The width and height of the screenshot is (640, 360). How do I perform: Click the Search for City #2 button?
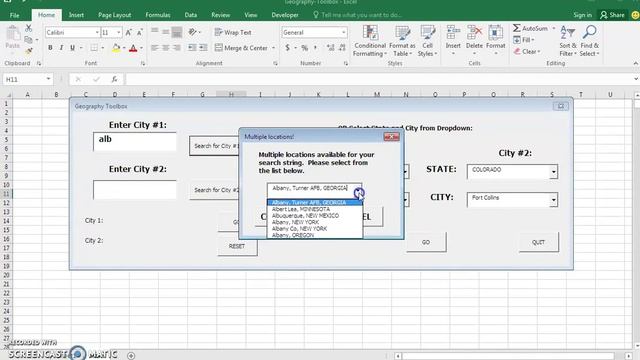pos(214,190)
